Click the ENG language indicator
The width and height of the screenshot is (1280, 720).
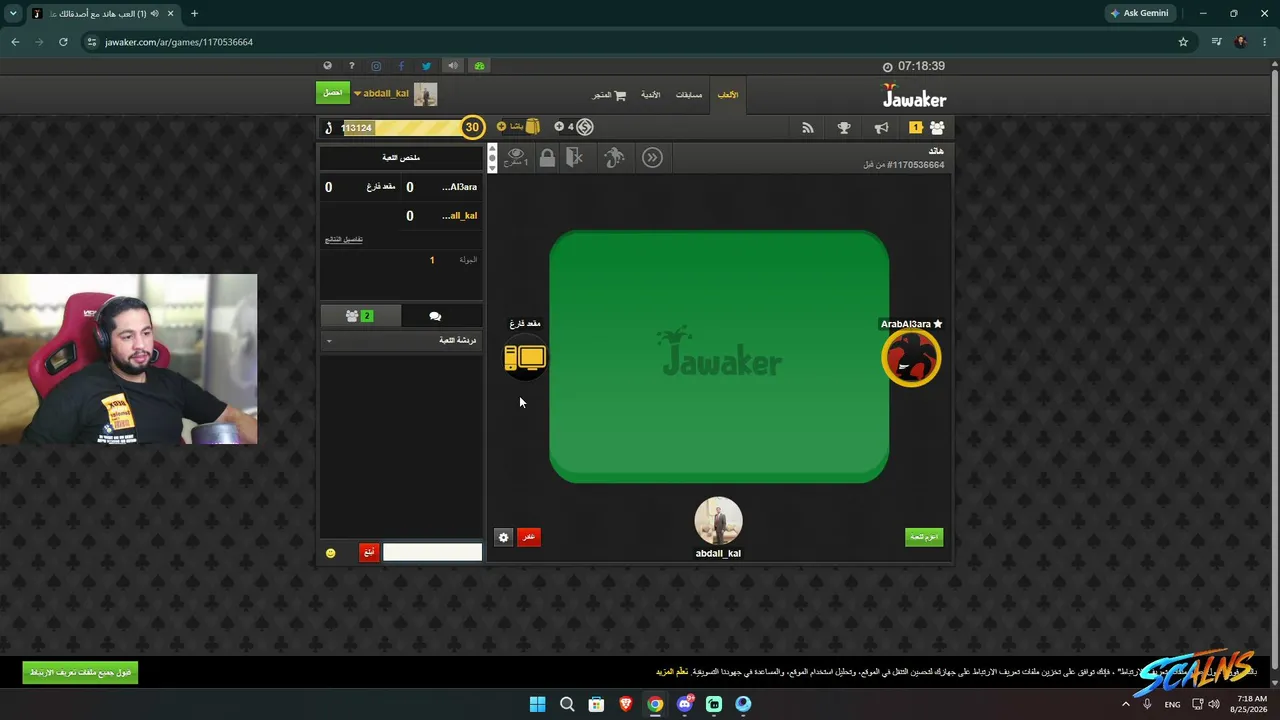[x=1172, y=704]
